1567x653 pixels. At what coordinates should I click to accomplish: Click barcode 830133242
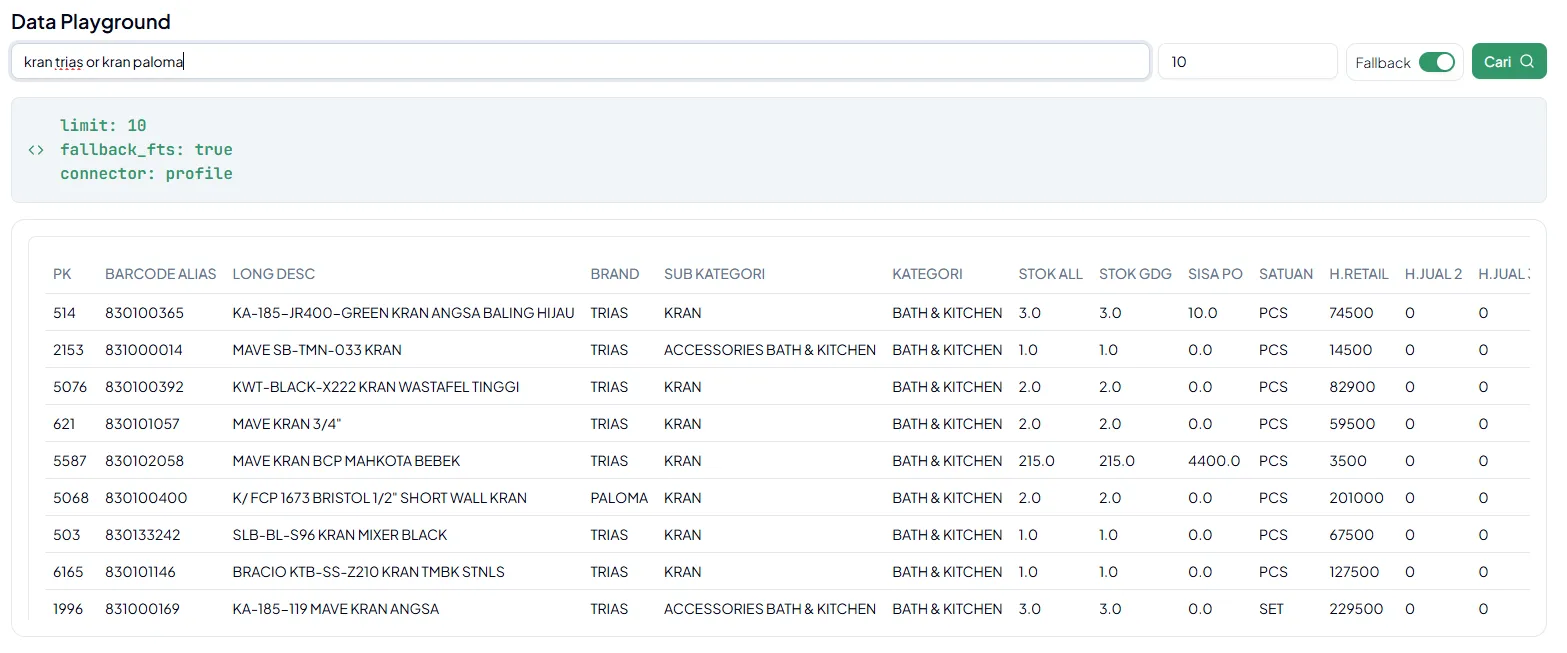(143, 535)
